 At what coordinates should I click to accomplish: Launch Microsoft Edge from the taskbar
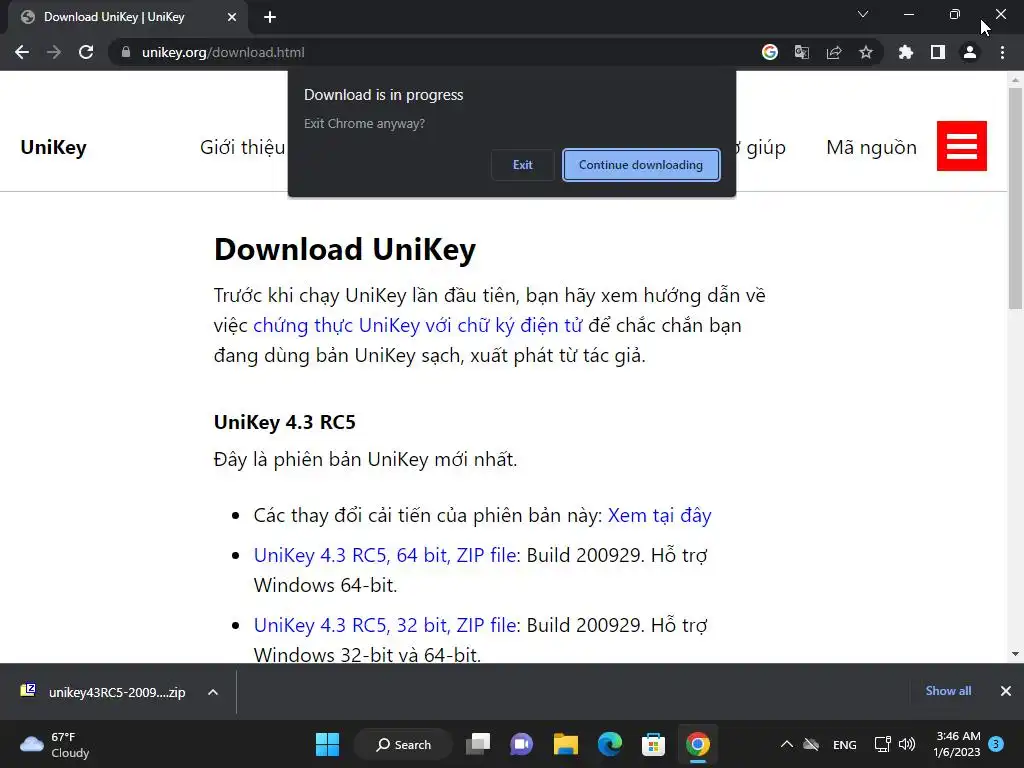point(609,744)
